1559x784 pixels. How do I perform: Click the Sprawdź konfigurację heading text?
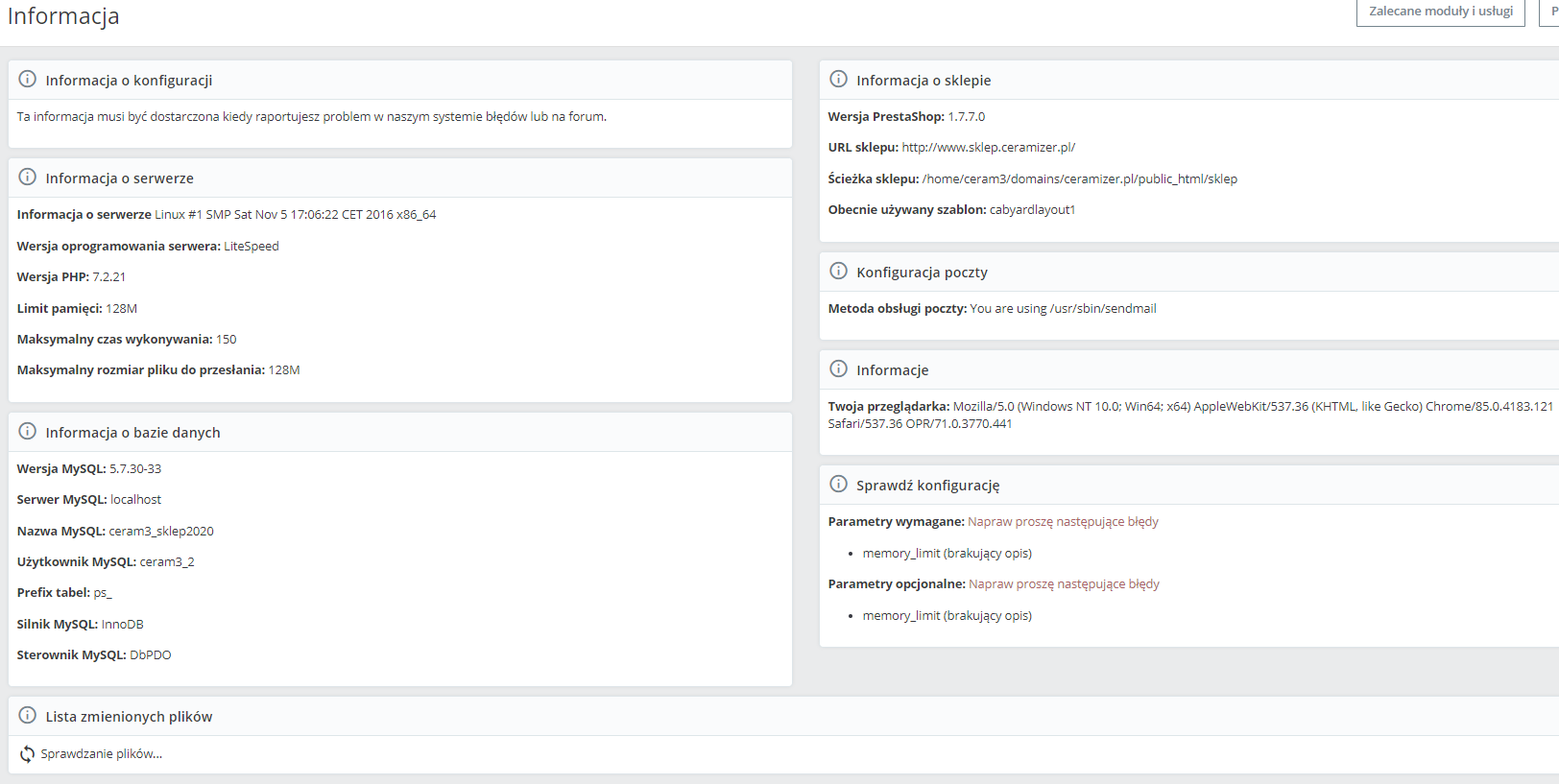pyautogui.click(x=927, y=486)
